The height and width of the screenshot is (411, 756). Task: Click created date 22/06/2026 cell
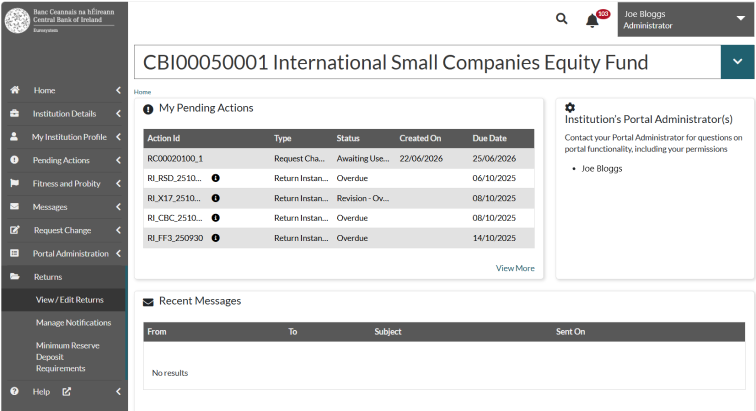(421, 158)
